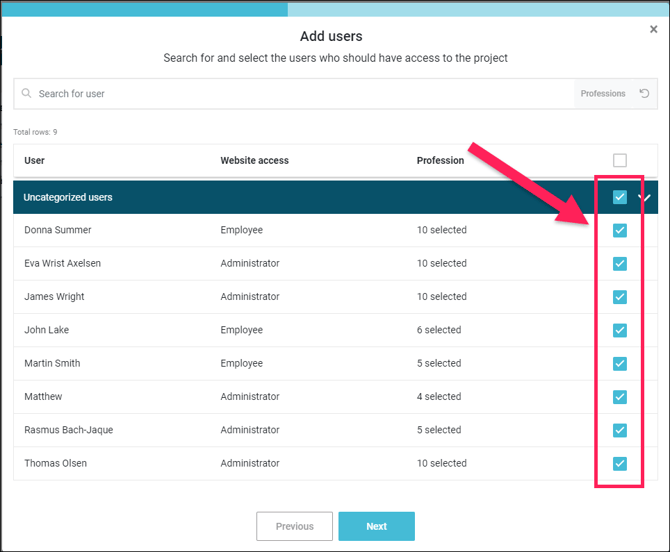
Task: Deselect John Lake from the project
Action: pyautogui.click(x=620, y=330)
